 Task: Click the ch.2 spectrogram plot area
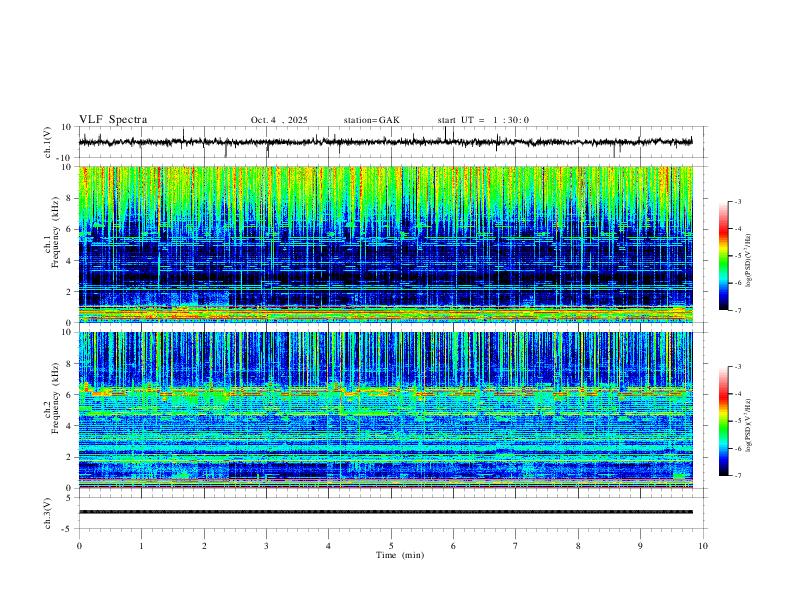(385, 410)
